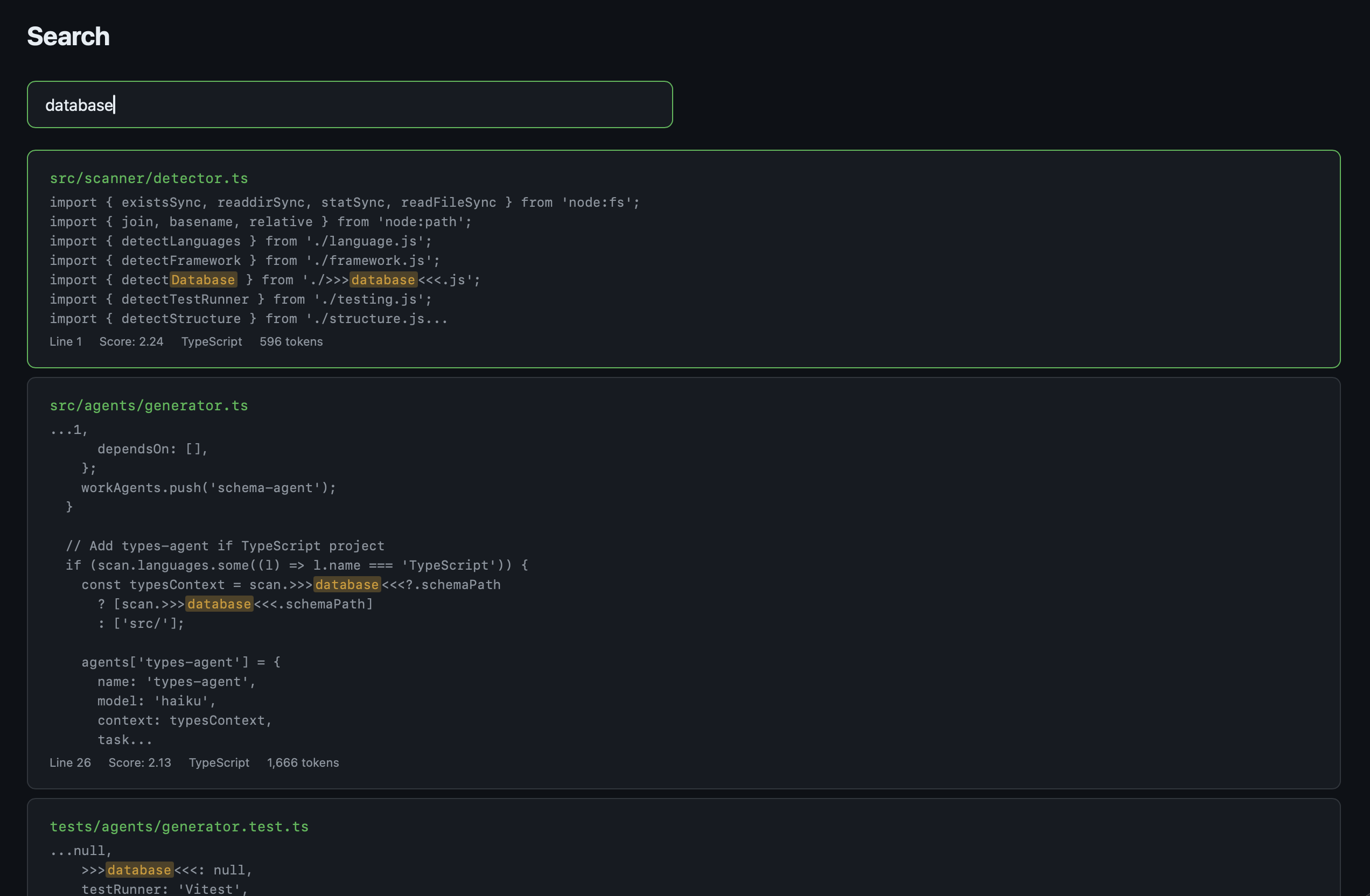Screen dimensions: 1370x896
Task: Click highlighted Database in detectDatabase import
Action: click(203, 280)
